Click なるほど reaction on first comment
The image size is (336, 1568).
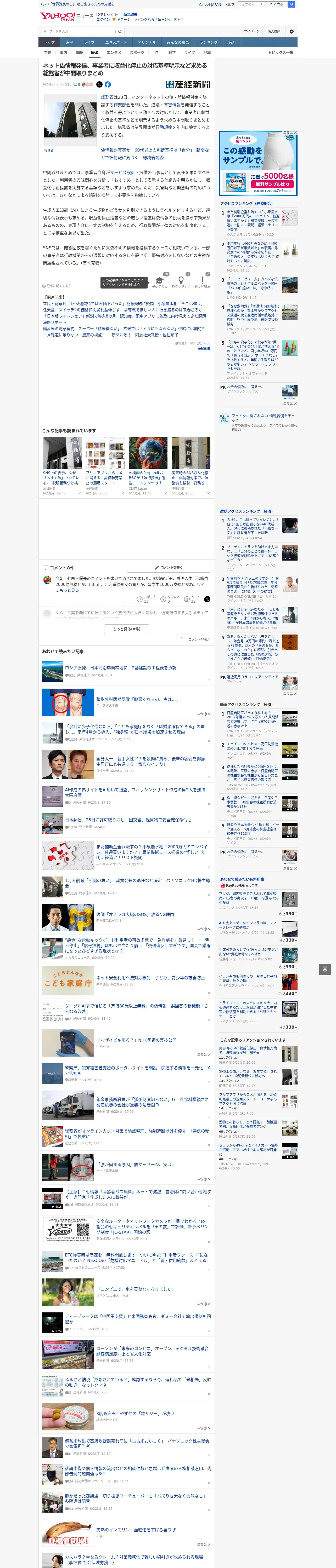[171, 599]
